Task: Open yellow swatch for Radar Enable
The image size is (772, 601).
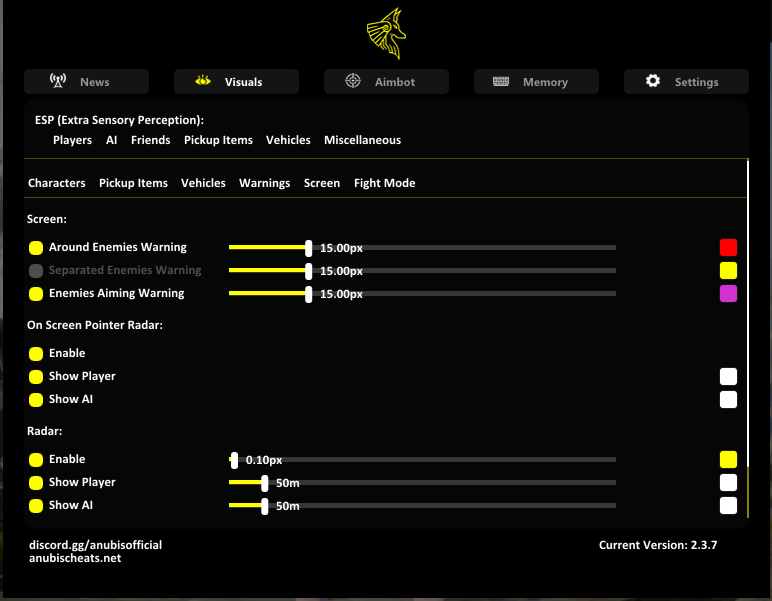Action: click(x=728, y=460)
